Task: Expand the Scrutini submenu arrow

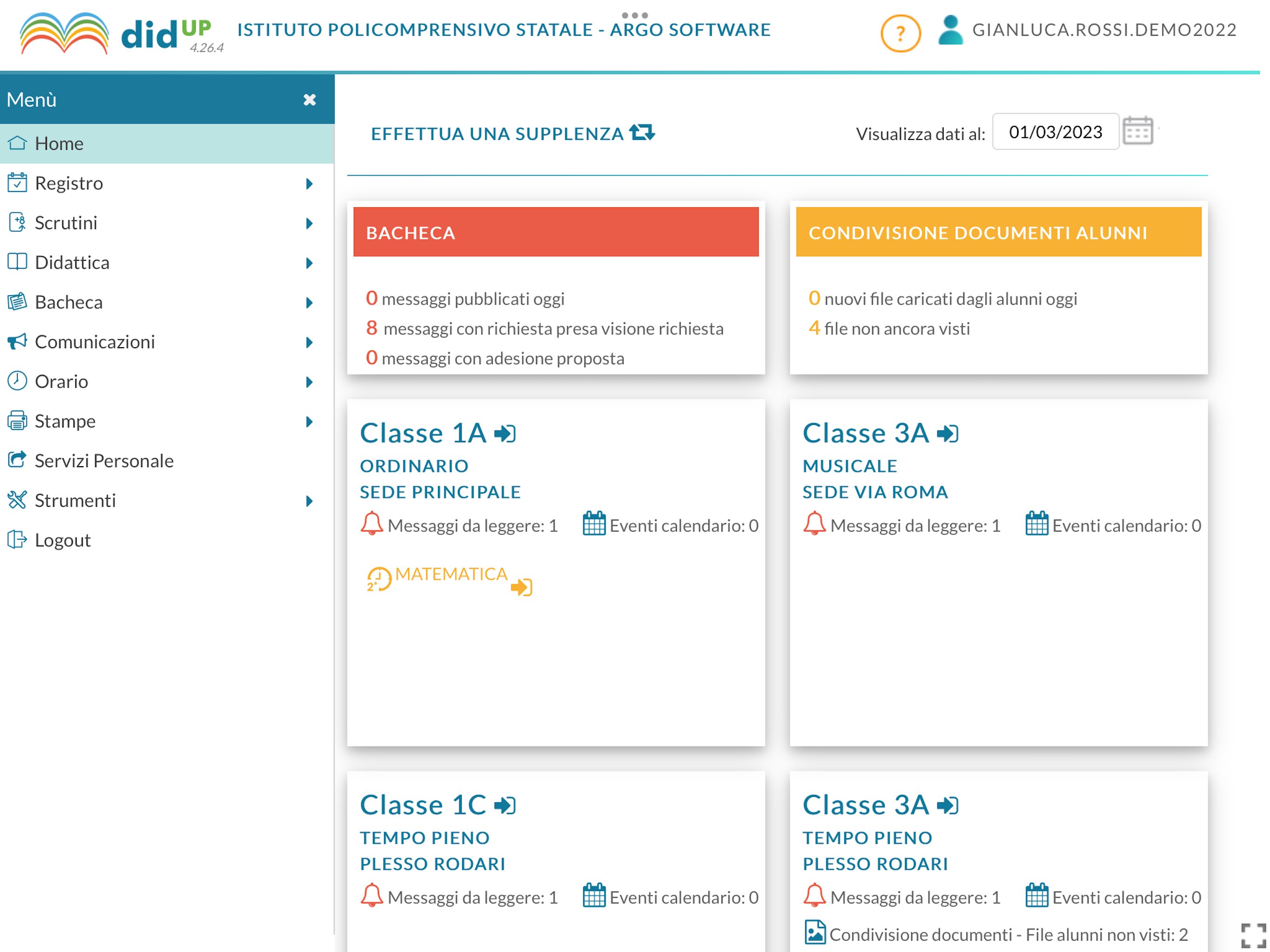Action: pos(310,224)
